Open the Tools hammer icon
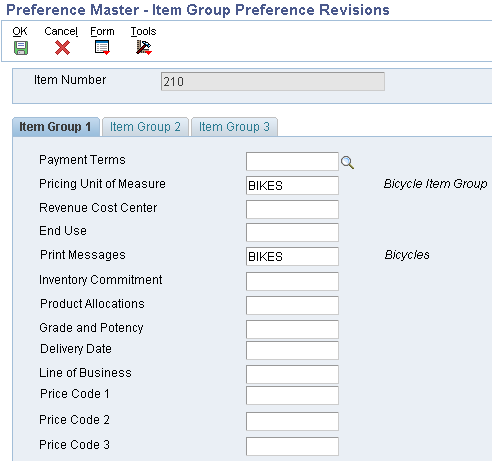 (144, 48)
